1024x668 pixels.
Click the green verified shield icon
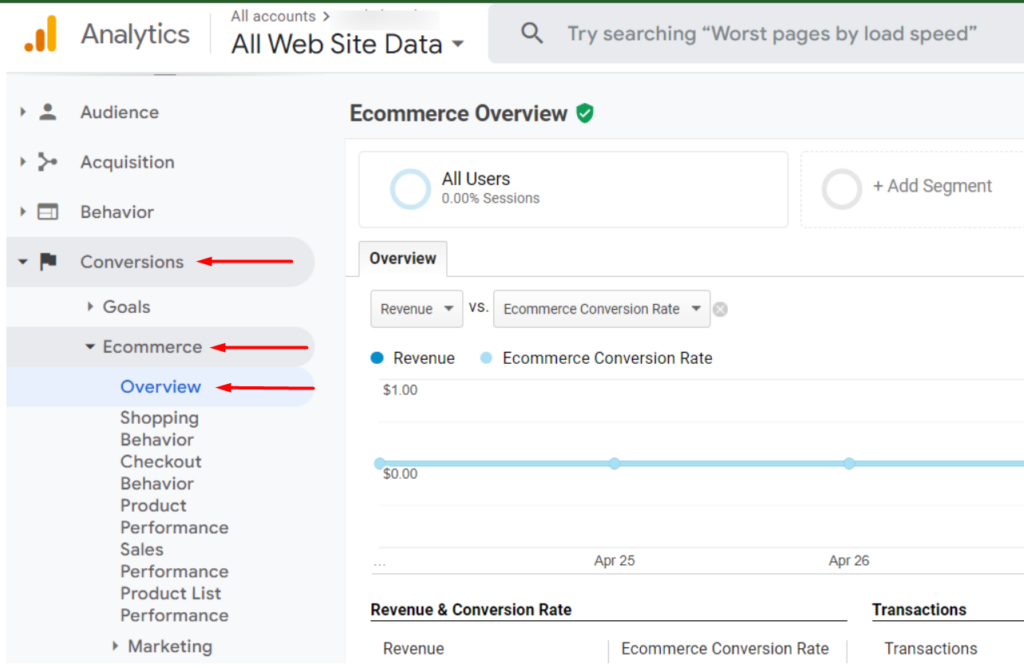click(585, 114)
